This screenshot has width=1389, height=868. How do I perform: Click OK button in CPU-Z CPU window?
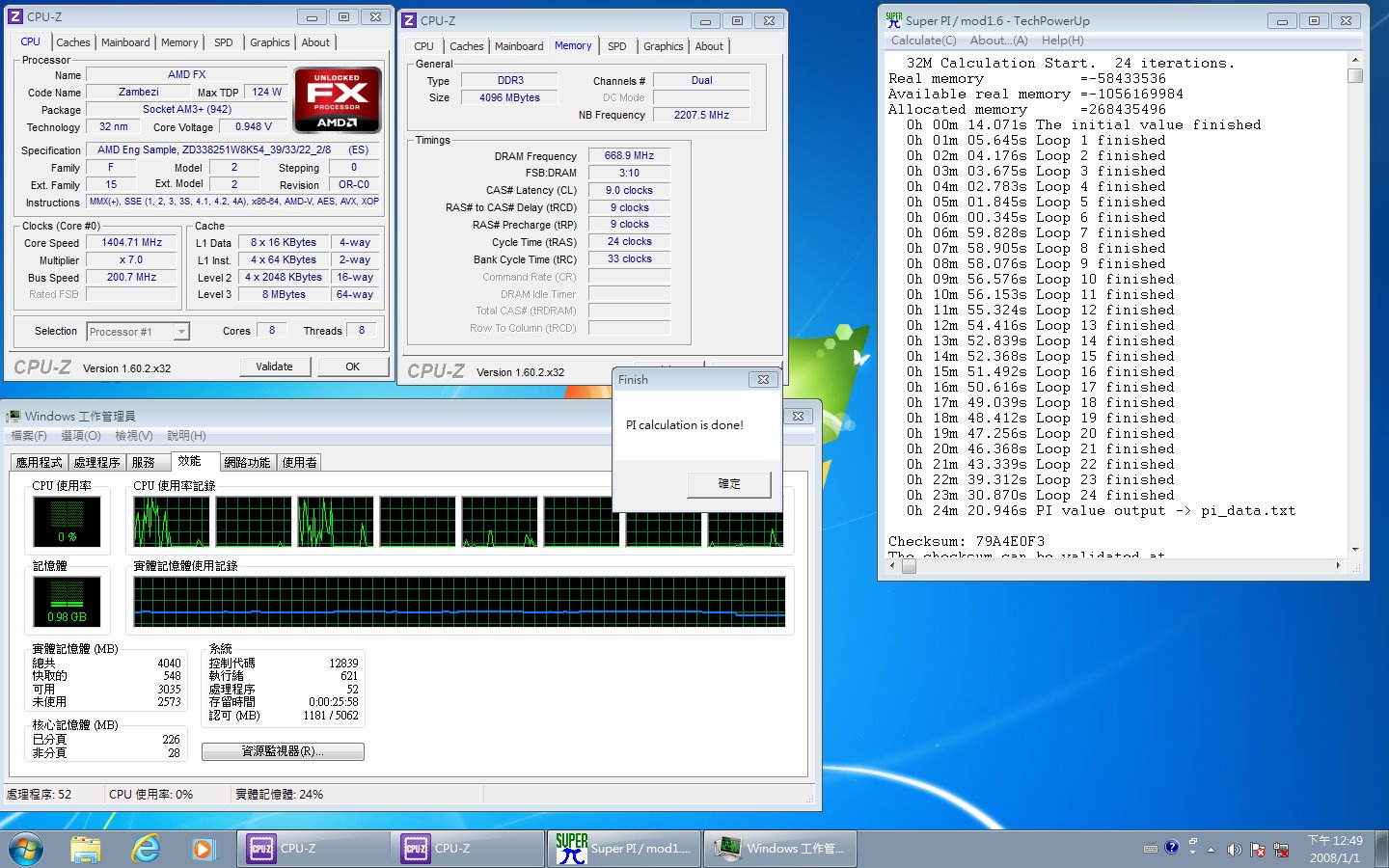pos(353,366)
